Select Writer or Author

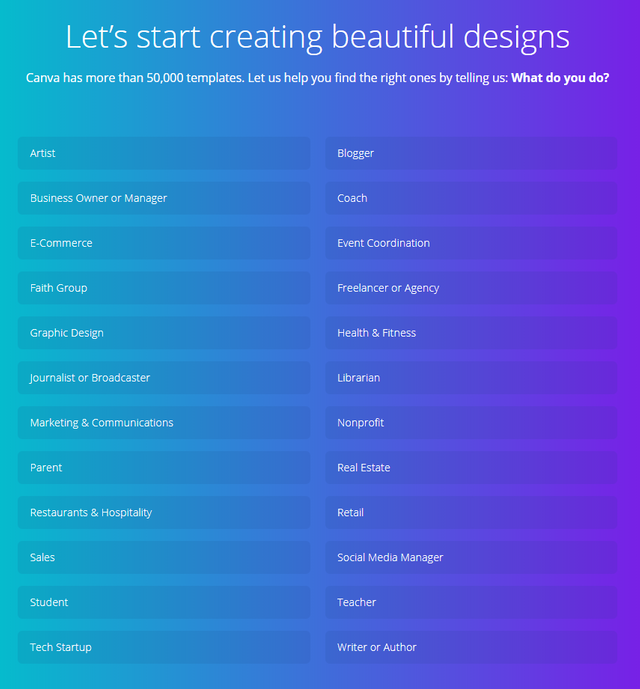pyautogui.click(x=471, y=647)
